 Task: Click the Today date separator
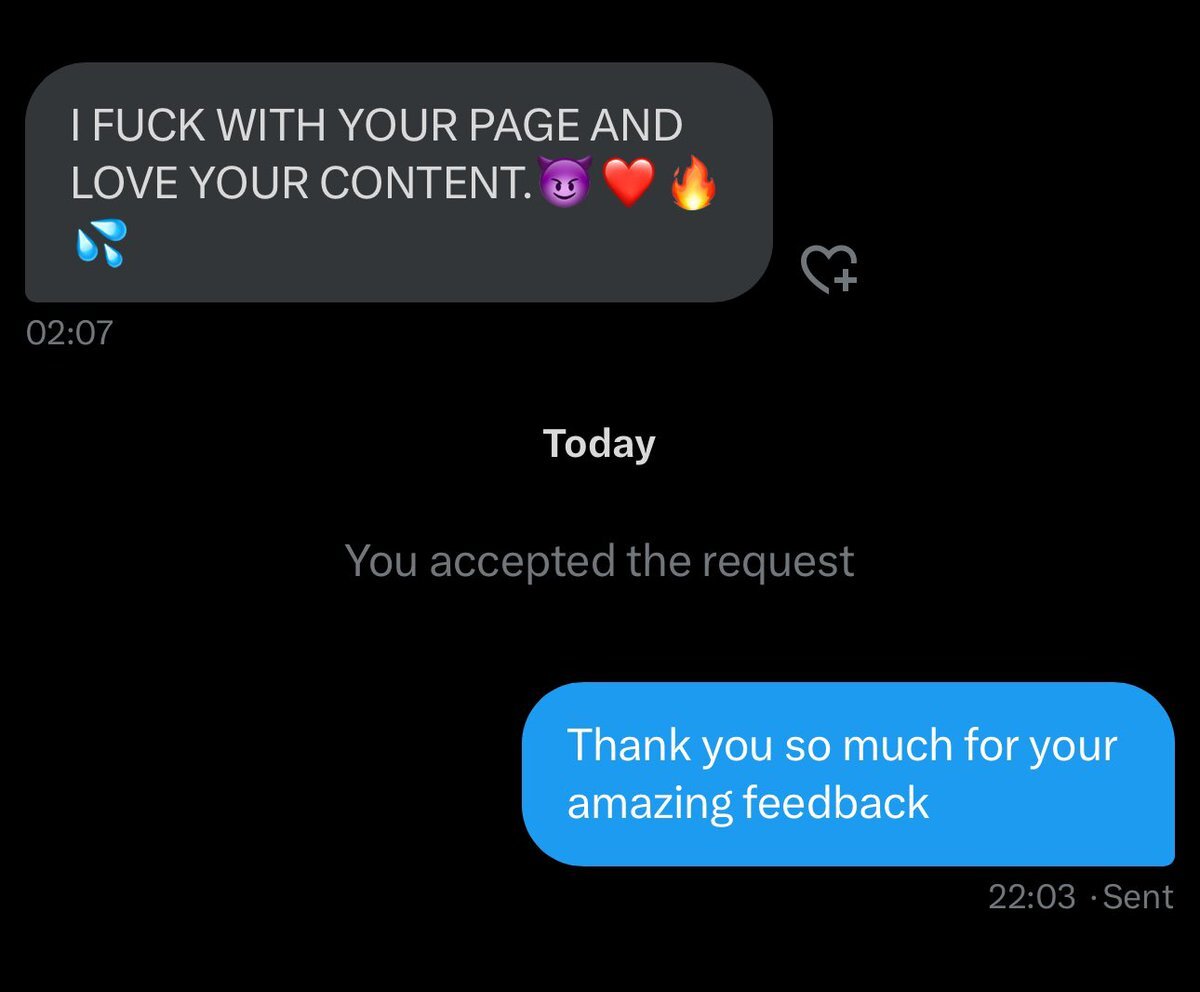(x=599, y=443)
